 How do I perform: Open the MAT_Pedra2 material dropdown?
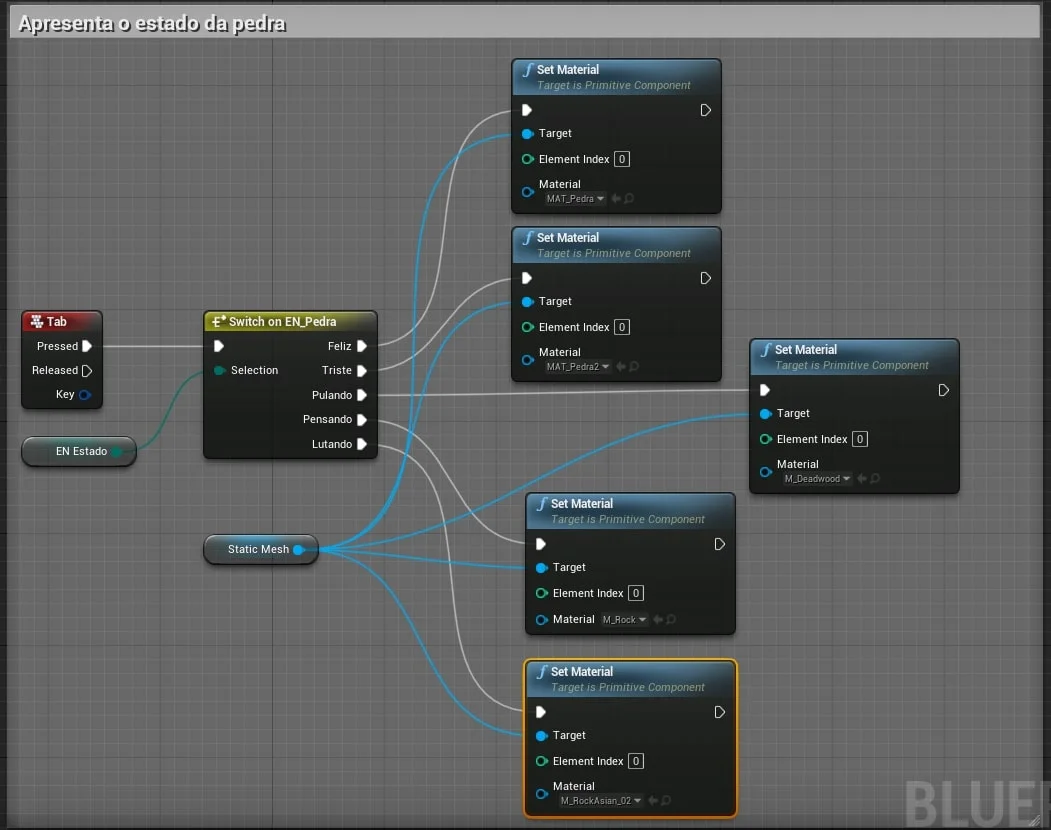pos(578,367)
